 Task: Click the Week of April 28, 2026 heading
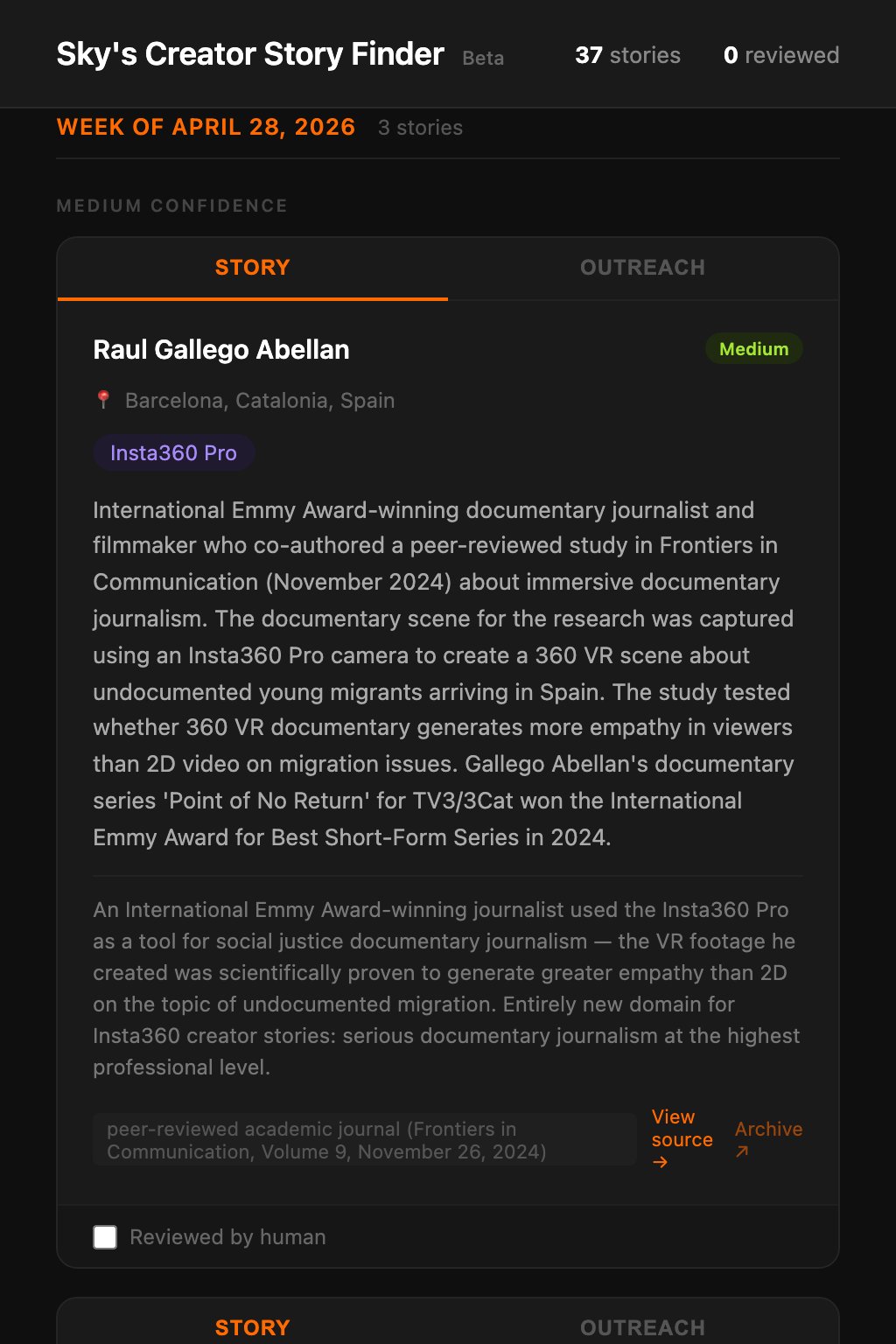point(206,127)
